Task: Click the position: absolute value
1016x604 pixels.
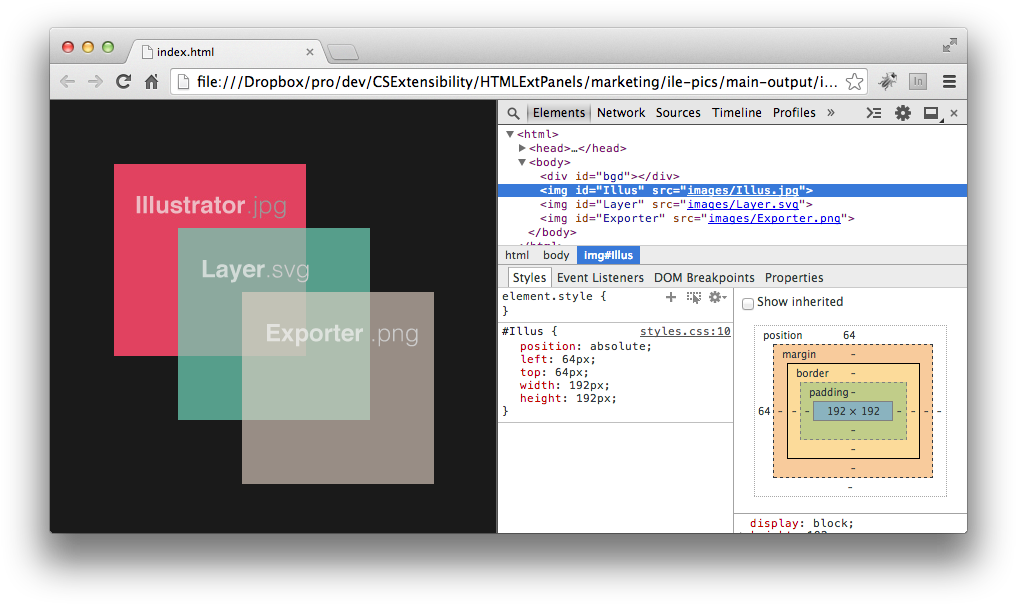Action: pos(619,346)
